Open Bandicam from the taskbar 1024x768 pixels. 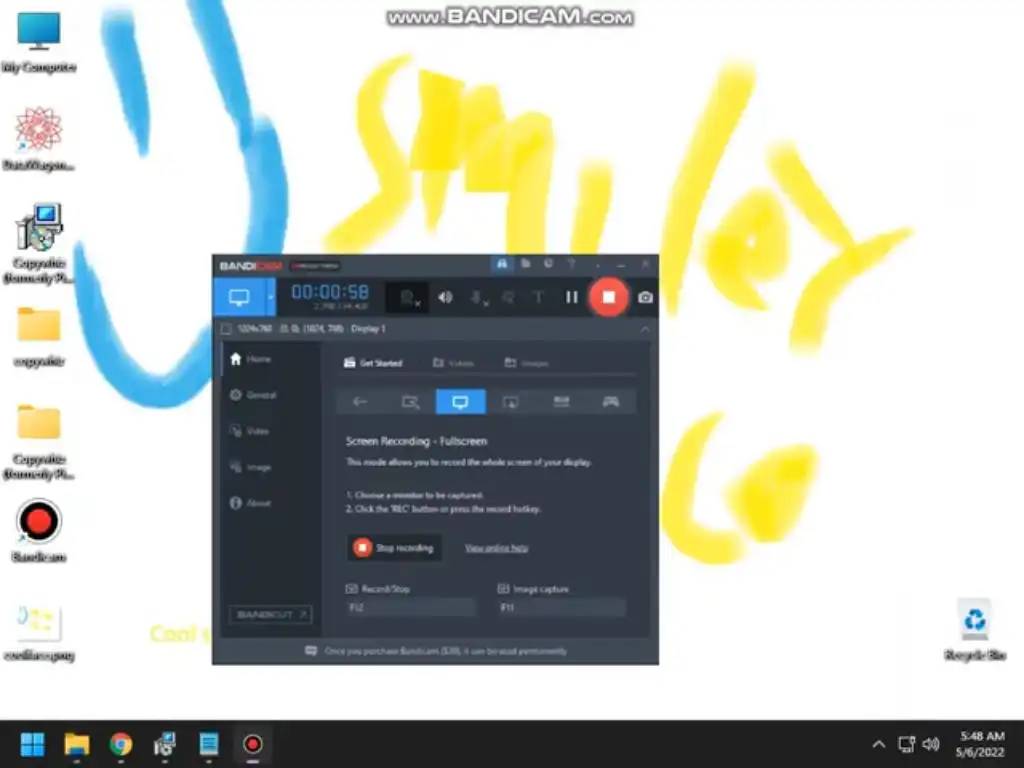coord(253,744)
